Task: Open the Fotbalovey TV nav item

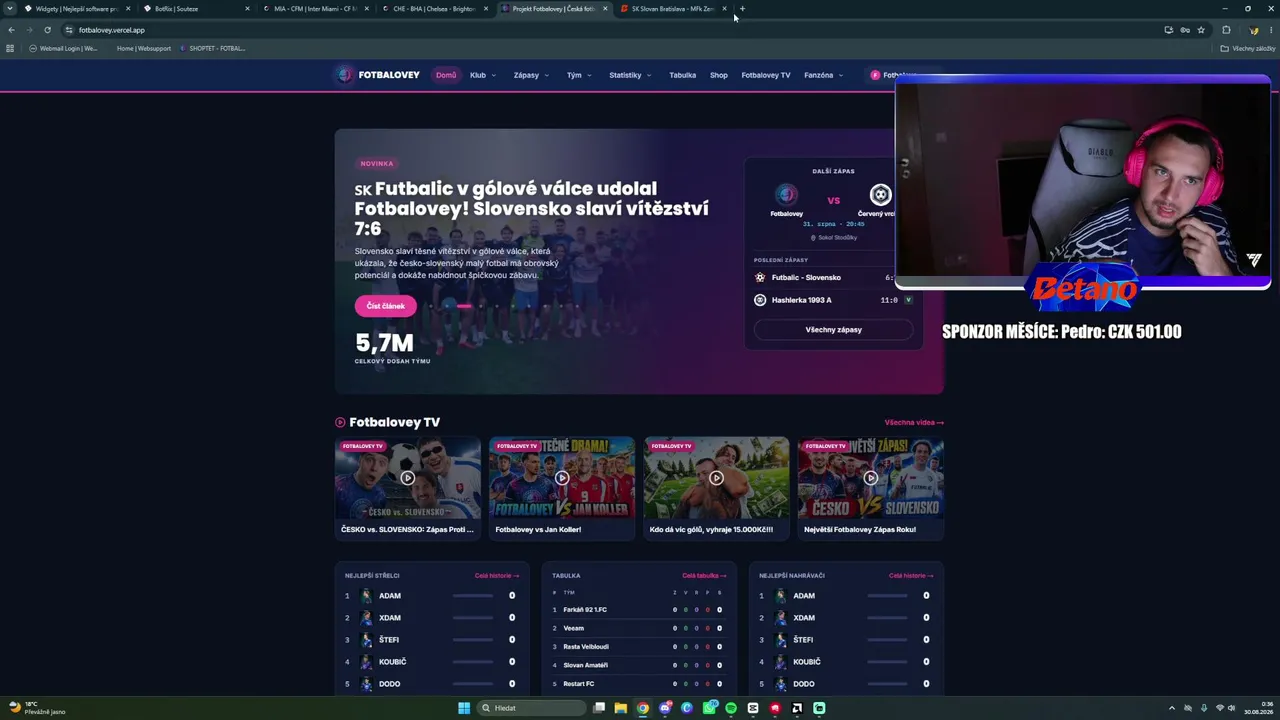Action: click(766, 75)
